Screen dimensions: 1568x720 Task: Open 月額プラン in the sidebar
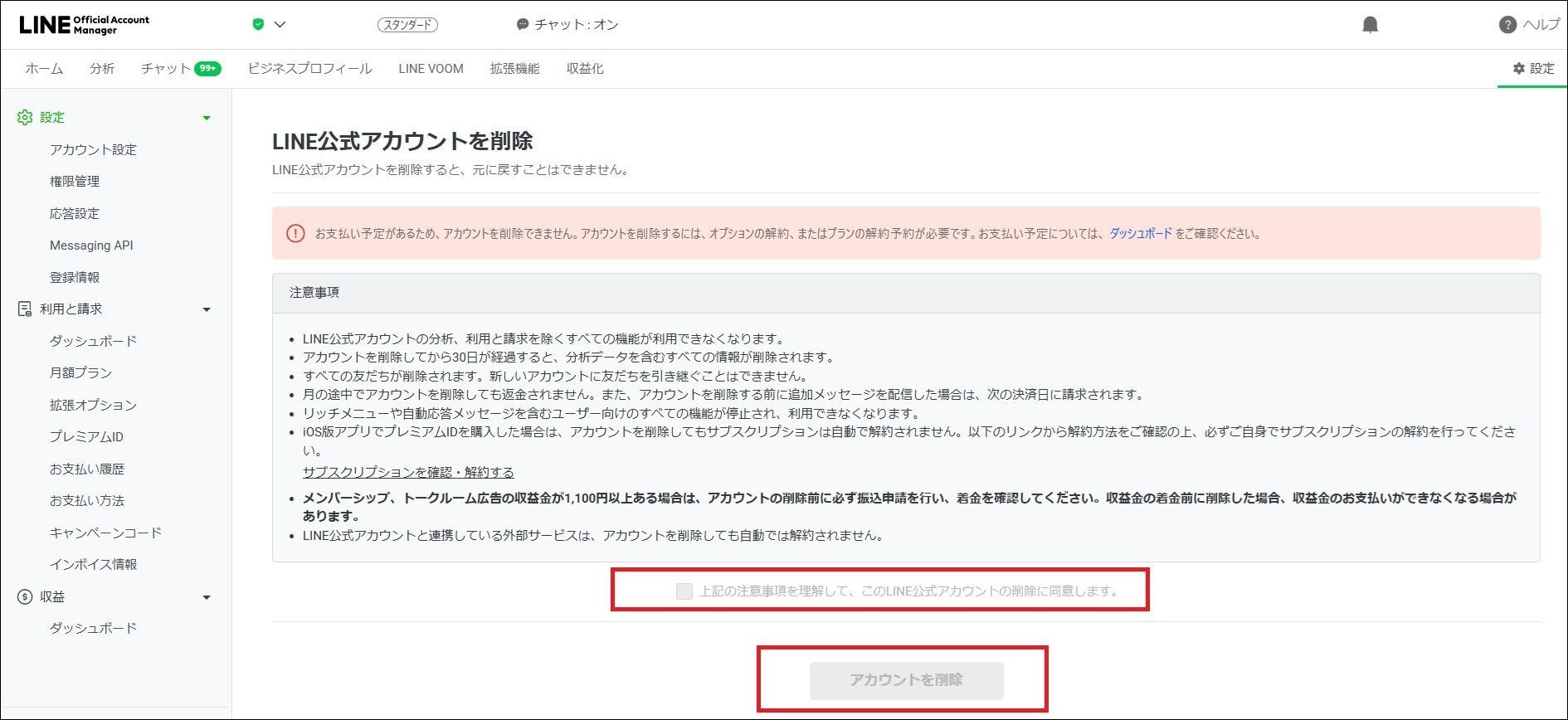(80, 373)
